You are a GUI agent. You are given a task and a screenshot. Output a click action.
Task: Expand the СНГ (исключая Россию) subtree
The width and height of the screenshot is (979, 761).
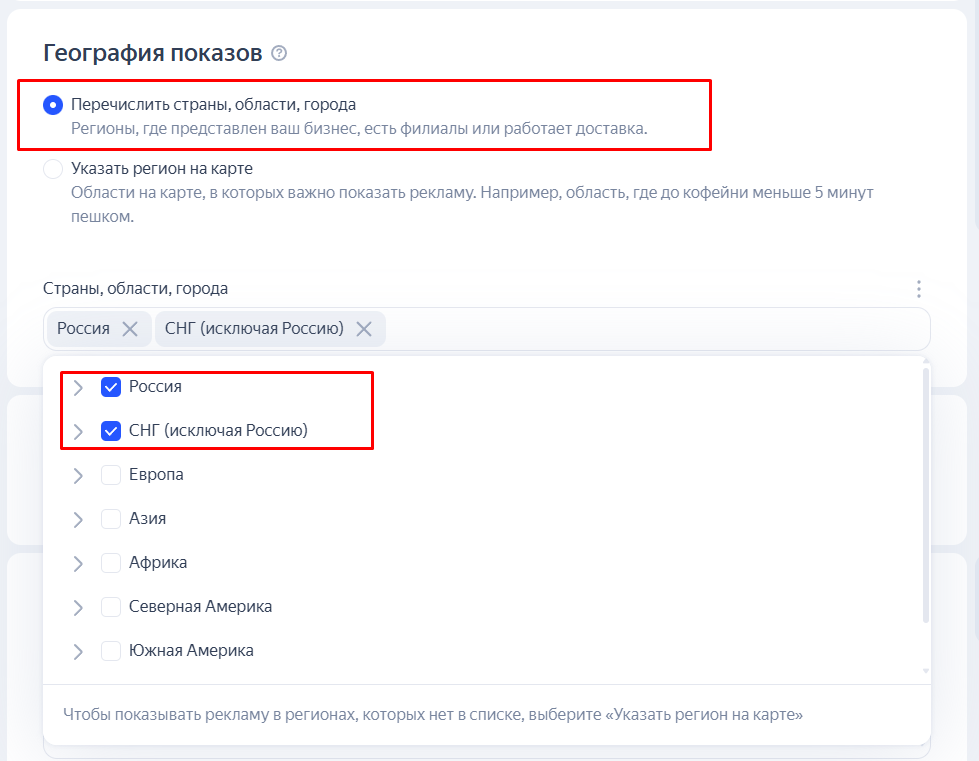78,431
